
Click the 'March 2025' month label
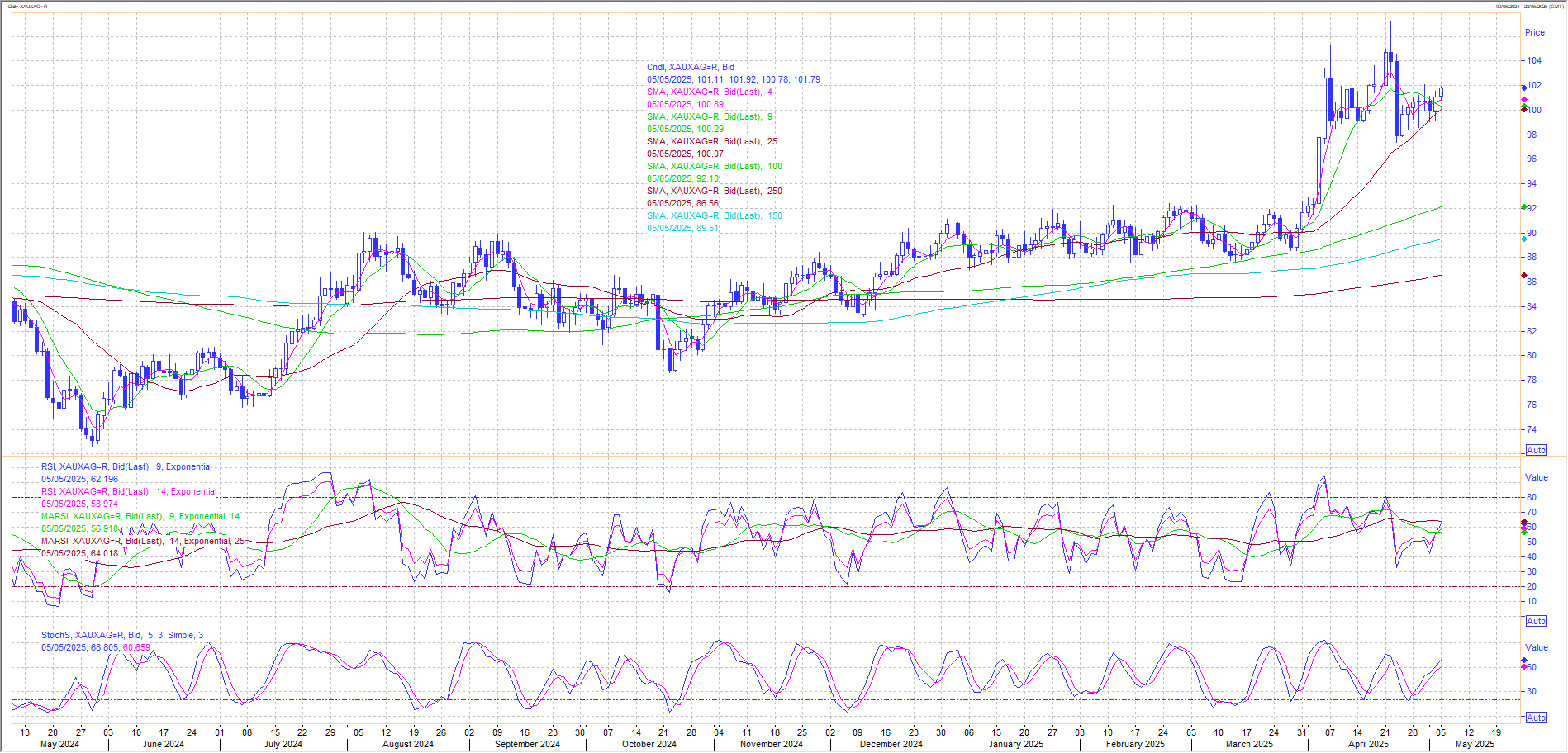click(x=1249, y=744)
